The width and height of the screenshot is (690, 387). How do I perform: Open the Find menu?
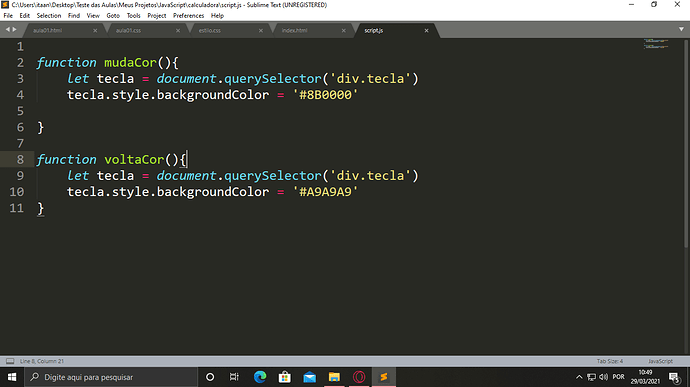coord(73,15)
